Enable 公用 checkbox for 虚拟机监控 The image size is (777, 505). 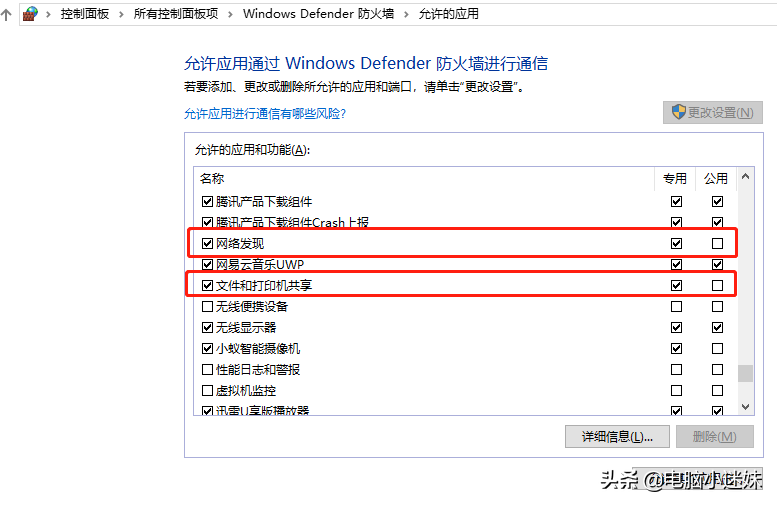click(x=717, y=391)
